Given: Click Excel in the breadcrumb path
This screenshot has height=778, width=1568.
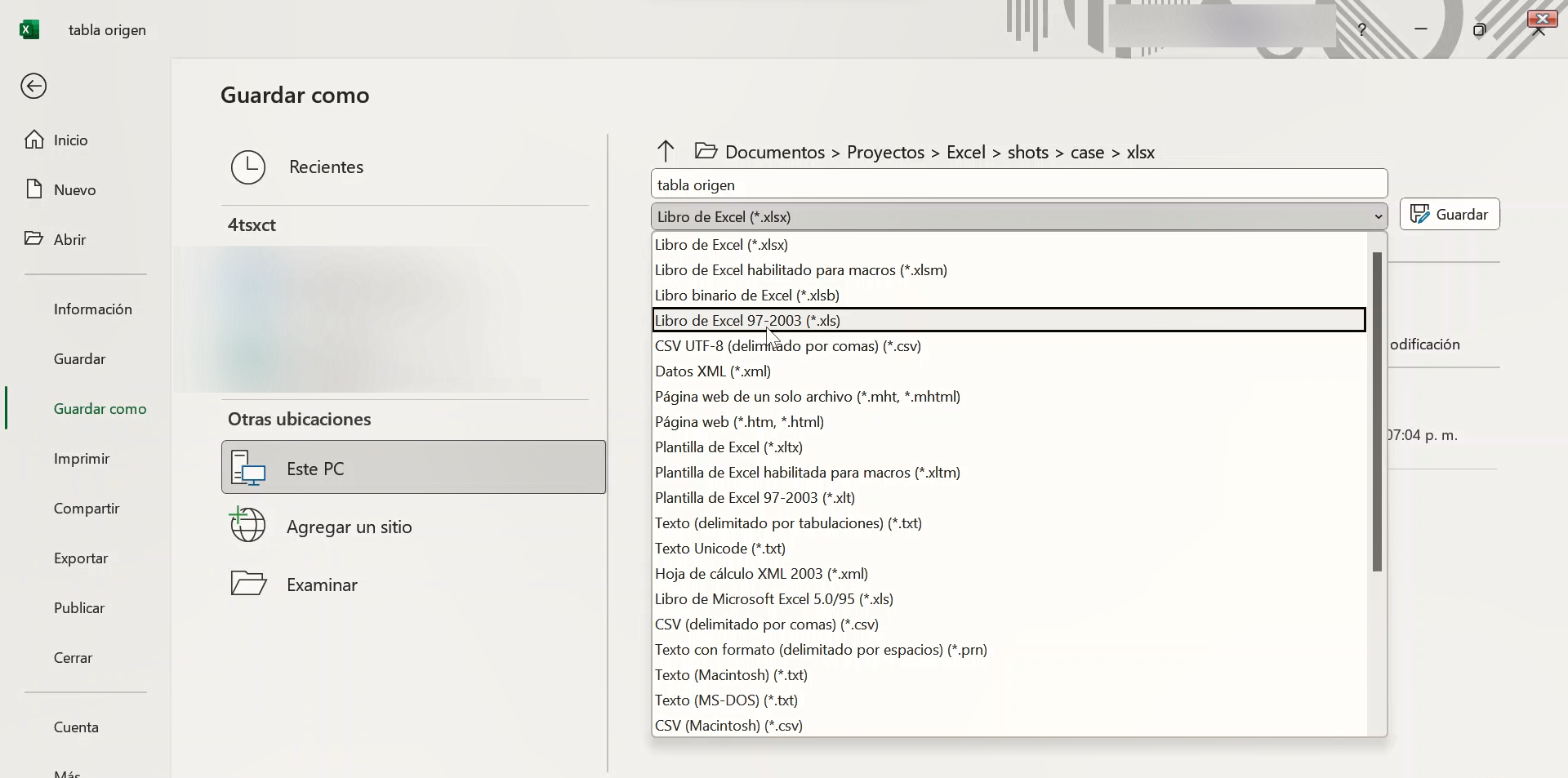Looking at the screenshot, I should [x=966, y=152].
